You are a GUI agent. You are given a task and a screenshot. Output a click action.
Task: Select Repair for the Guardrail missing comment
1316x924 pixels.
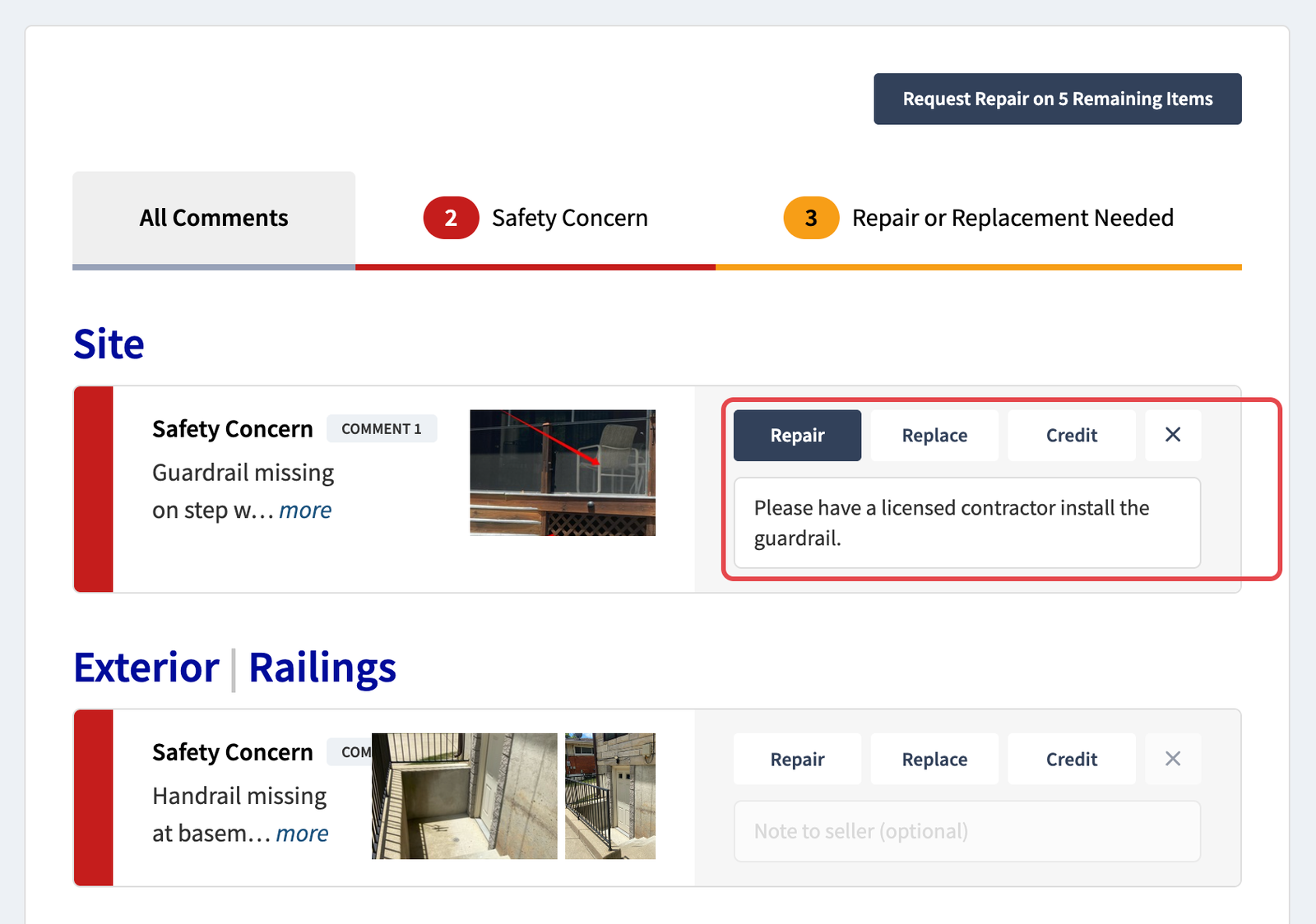tap(797, 436)
